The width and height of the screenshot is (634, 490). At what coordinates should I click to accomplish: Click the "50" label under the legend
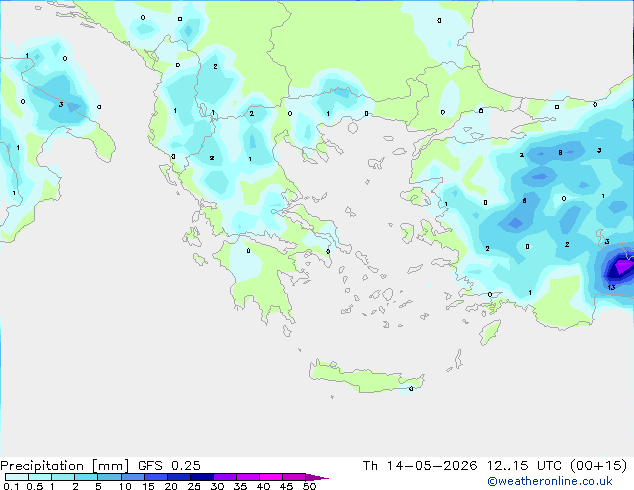pyautogui.click(x=309, y=486)
